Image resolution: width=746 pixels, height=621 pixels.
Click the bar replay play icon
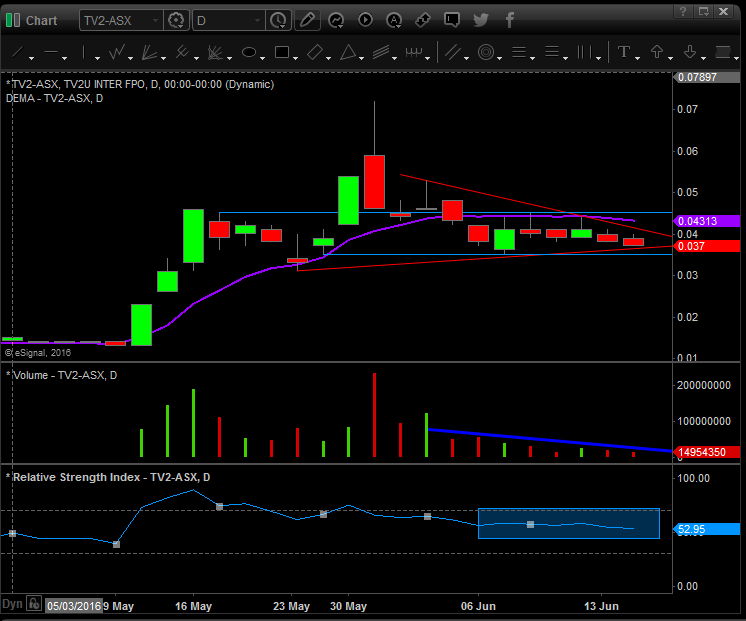pos(365,20)
